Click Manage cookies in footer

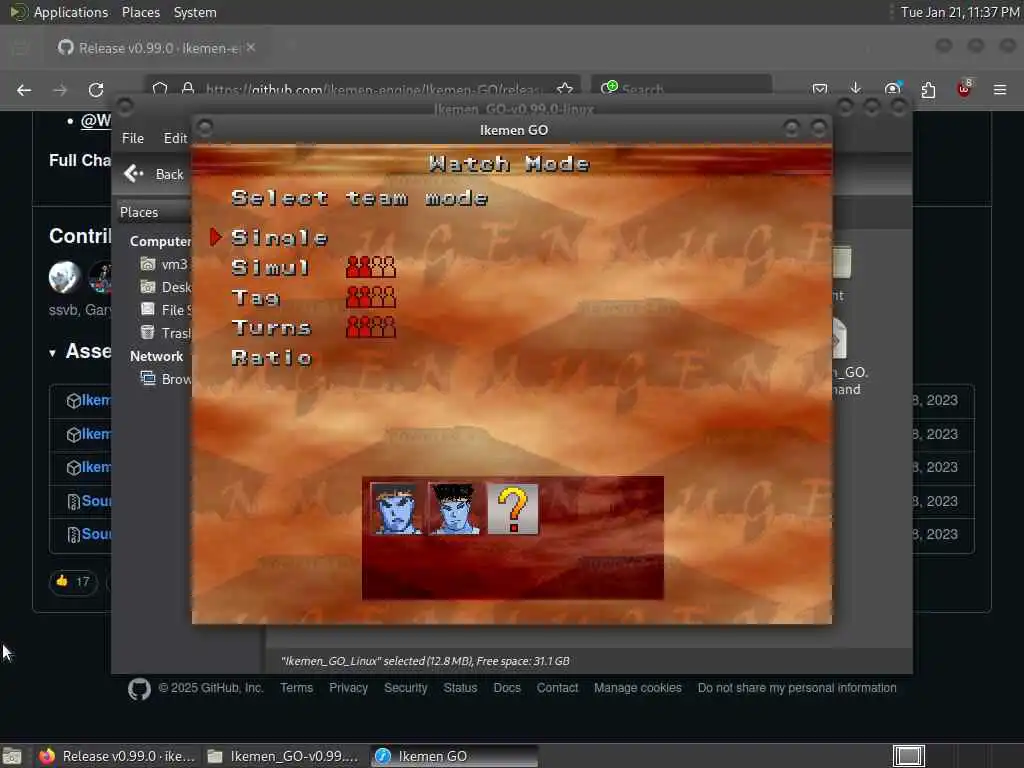638,688
